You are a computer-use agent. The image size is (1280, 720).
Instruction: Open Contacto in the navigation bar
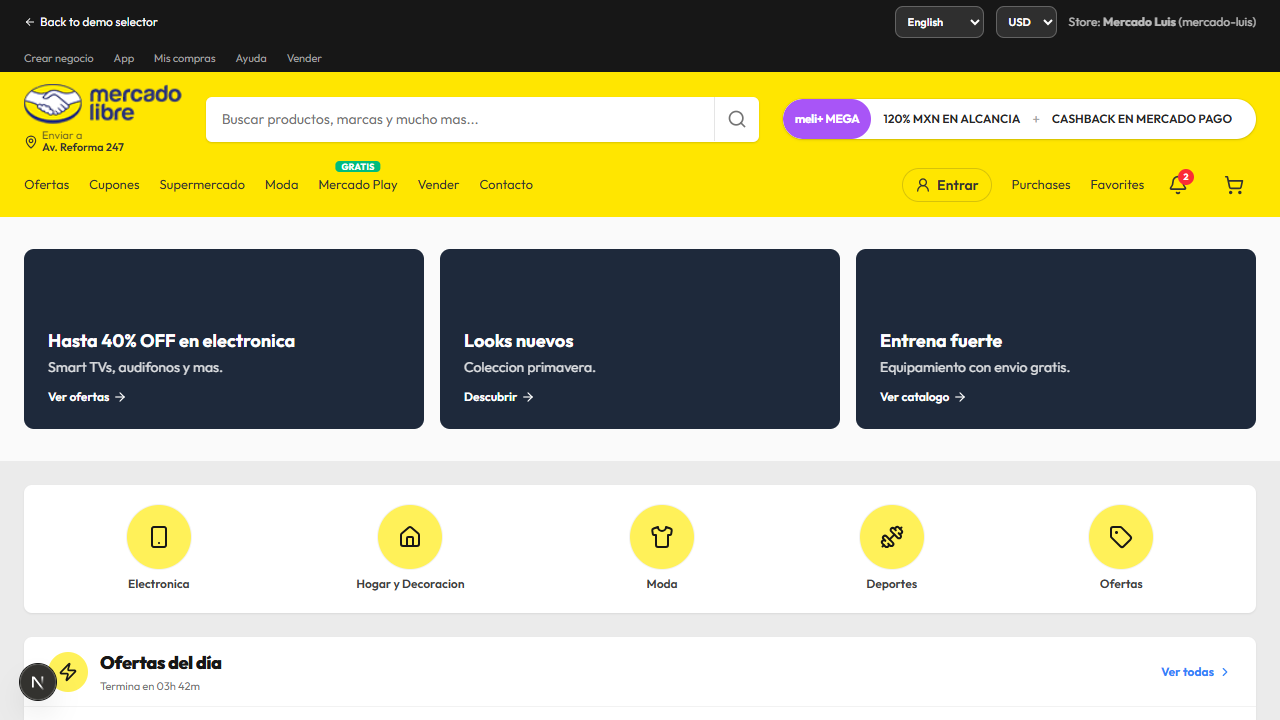click(506, 185)
